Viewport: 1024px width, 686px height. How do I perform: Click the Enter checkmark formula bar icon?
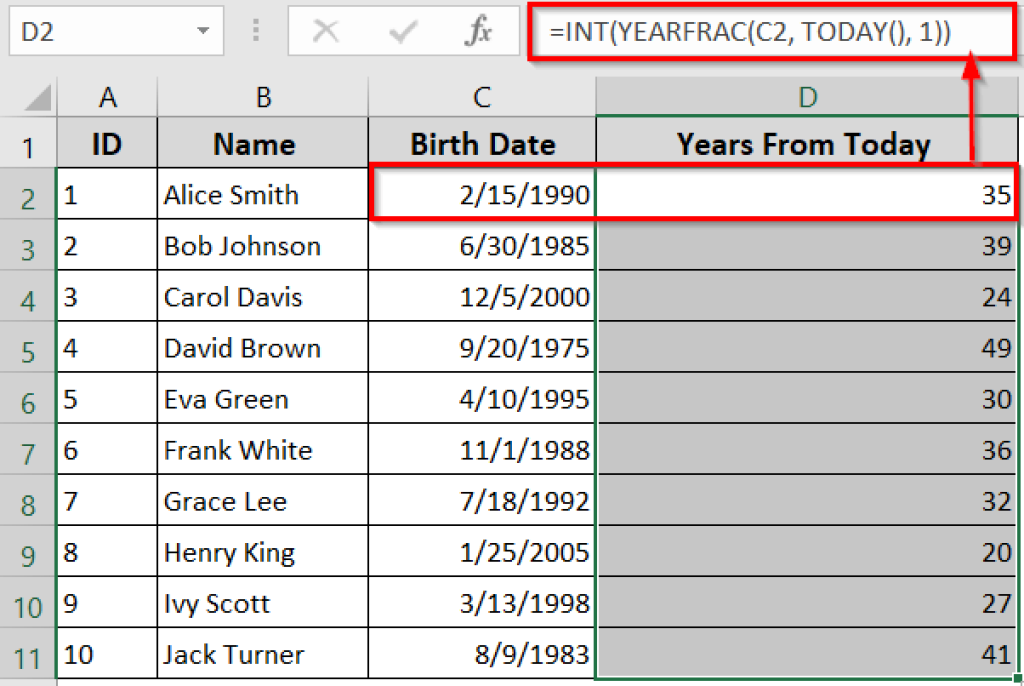(403, 32)
